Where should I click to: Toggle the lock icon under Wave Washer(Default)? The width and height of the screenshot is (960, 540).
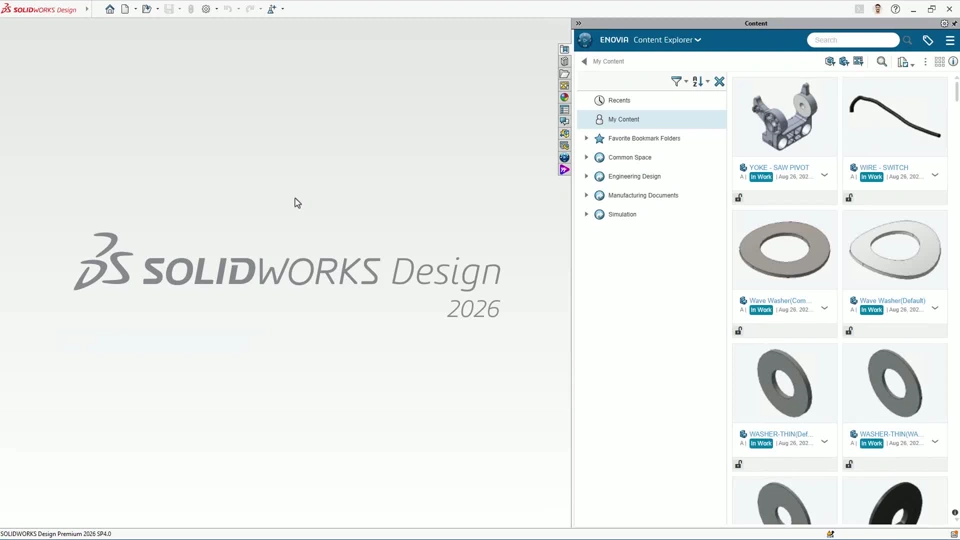(849, 331)
